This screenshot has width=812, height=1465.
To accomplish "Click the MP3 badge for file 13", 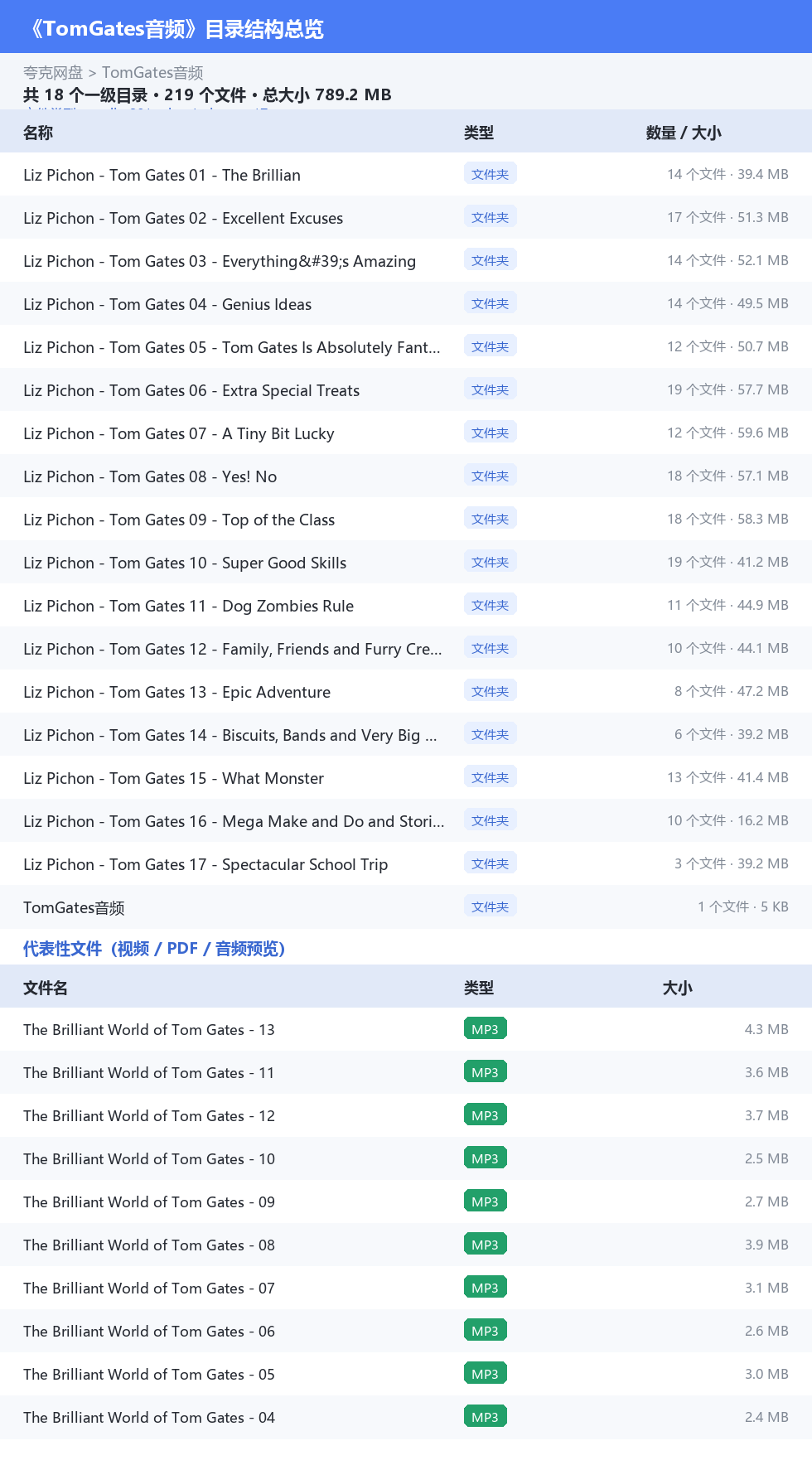I will pos(486,1029).
